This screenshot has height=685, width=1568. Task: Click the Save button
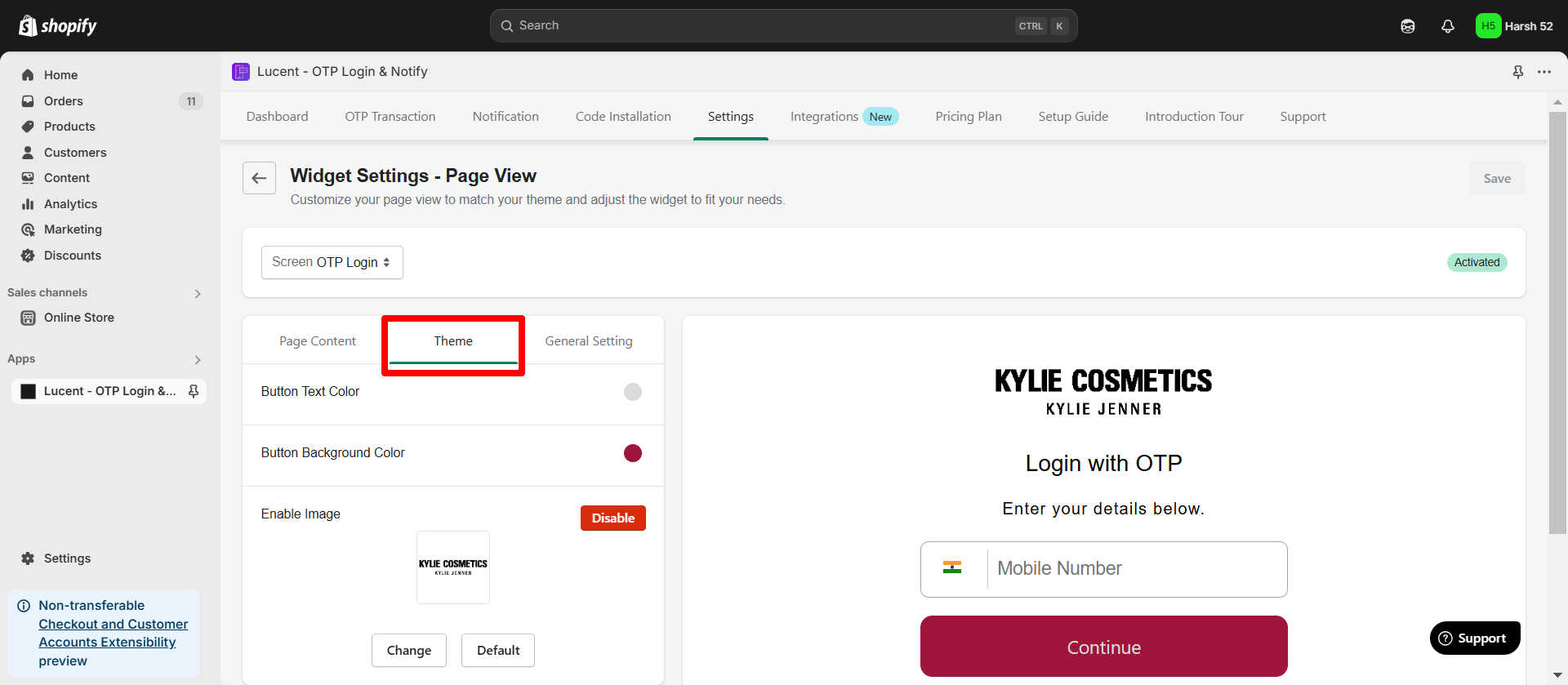(x=1497, y=179)
